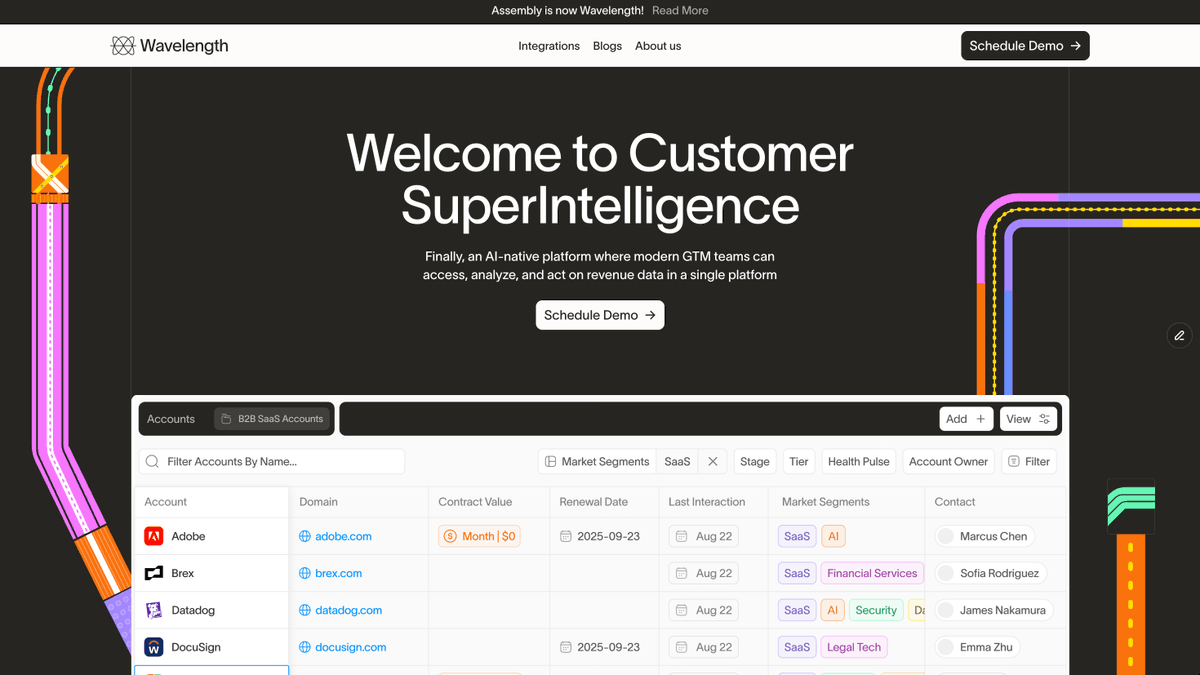Click the floating pencil edit icon
Screen dimensions: 1200x675
(x=1180, y=336)
